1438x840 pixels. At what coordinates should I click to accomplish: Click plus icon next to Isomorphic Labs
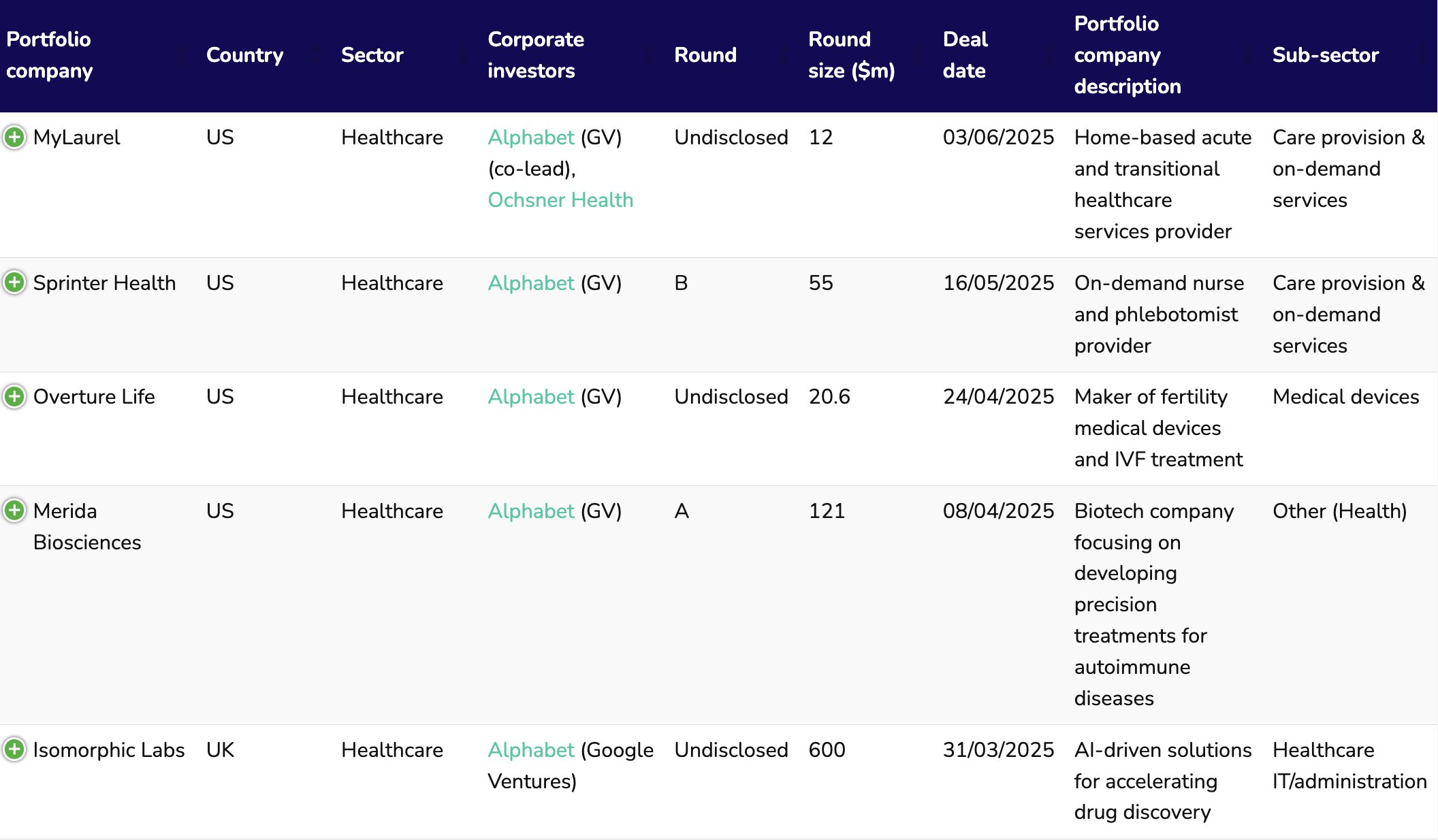point(14,749)
